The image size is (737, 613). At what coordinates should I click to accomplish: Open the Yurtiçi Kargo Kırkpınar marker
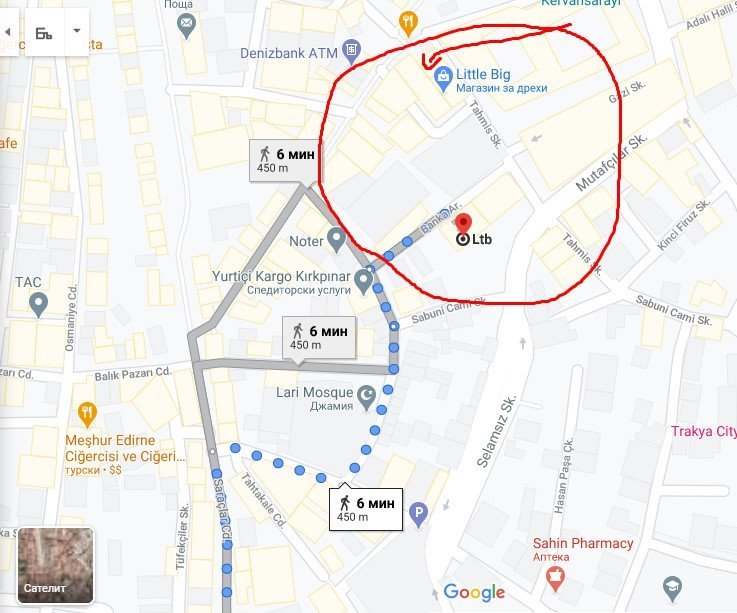coord(363,281)
